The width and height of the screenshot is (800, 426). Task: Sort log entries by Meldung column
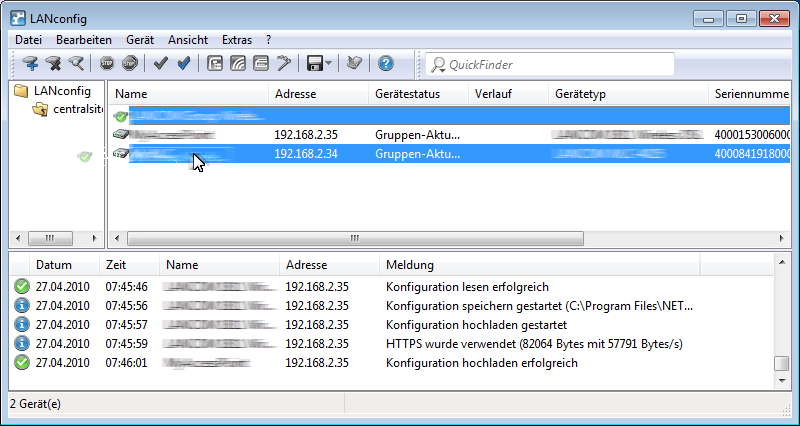[x=410, y=265]
